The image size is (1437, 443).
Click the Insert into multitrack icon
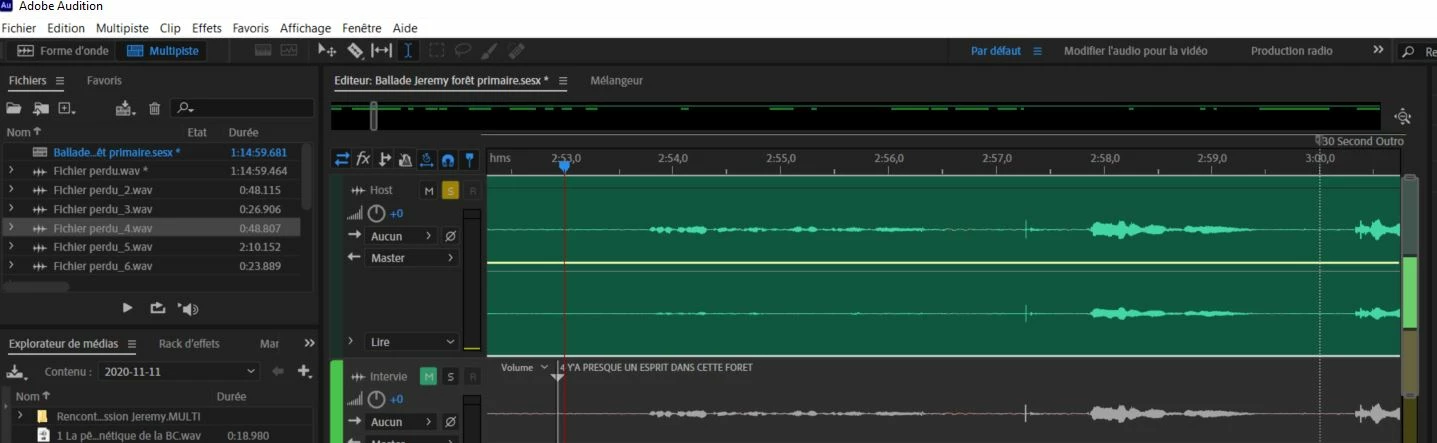click(x=125, y=108)
